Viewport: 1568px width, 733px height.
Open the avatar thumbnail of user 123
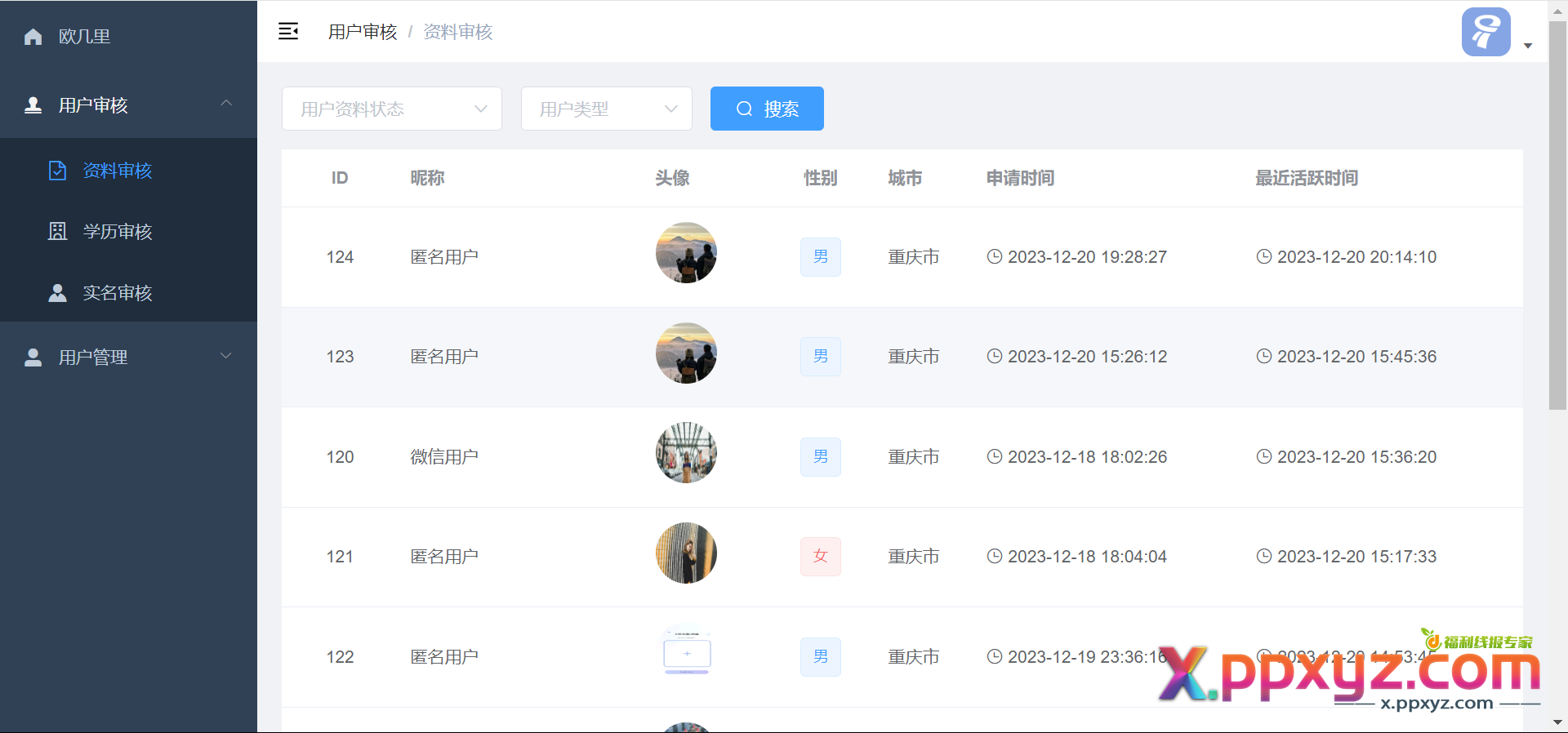(x=686, y=353)
